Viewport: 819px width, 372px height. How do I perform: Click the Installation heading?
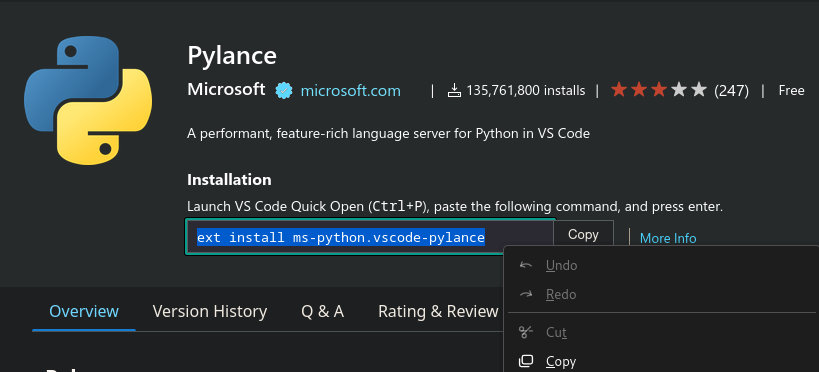[229, 180]
